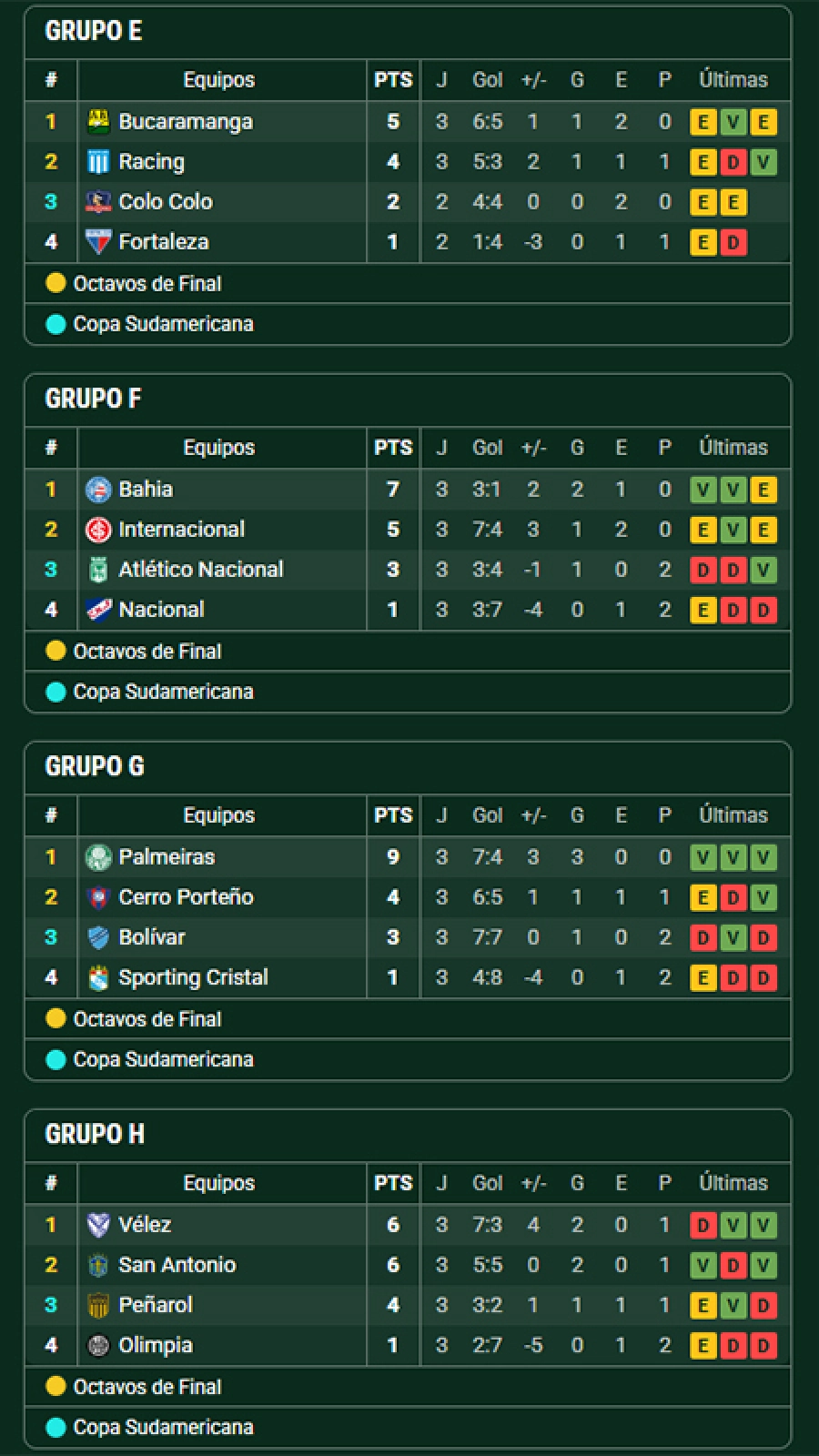Select the GRUPO G table heading
819x1456 pixels.
point(95,766)
